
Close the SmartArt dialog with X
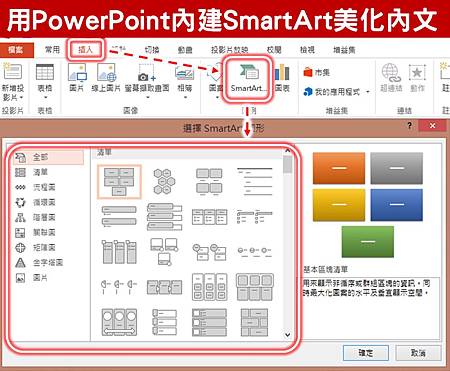click(x=432, y=126)
